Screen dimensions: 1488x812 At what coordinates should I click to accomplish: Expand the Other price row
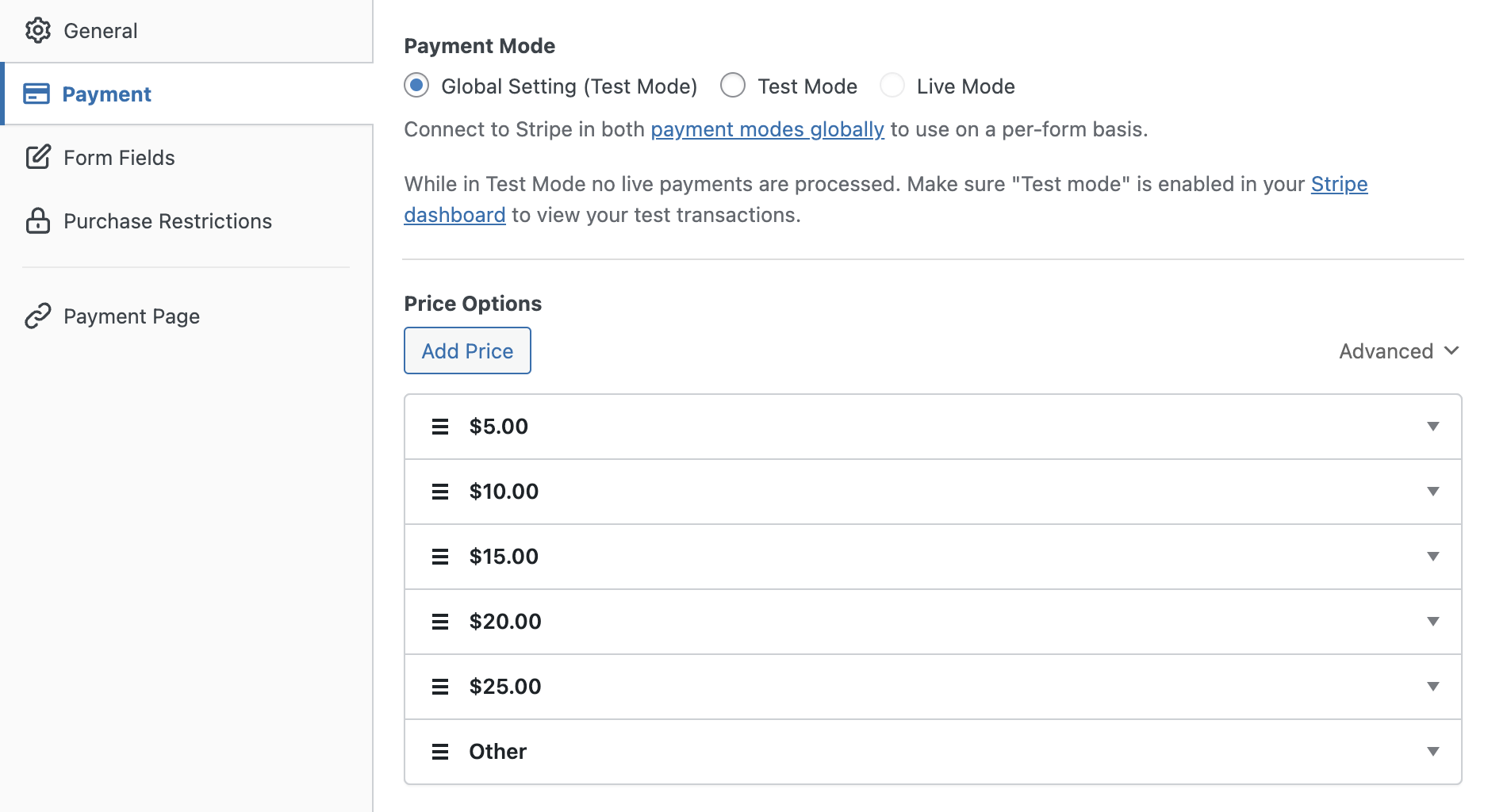(1432, 751)
